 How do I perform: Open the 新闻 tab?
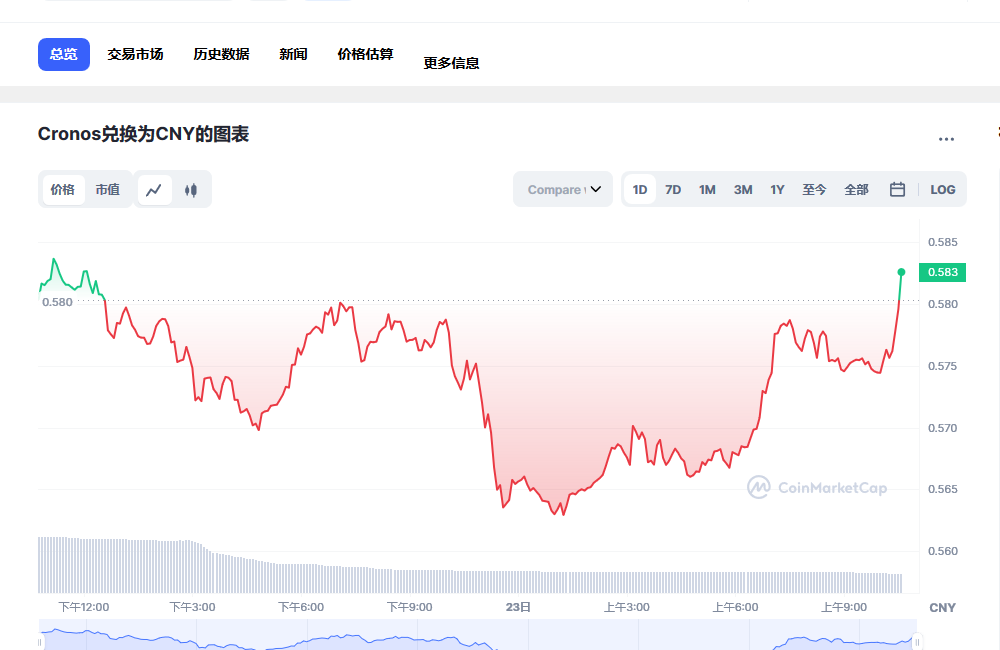pos(293,54)
